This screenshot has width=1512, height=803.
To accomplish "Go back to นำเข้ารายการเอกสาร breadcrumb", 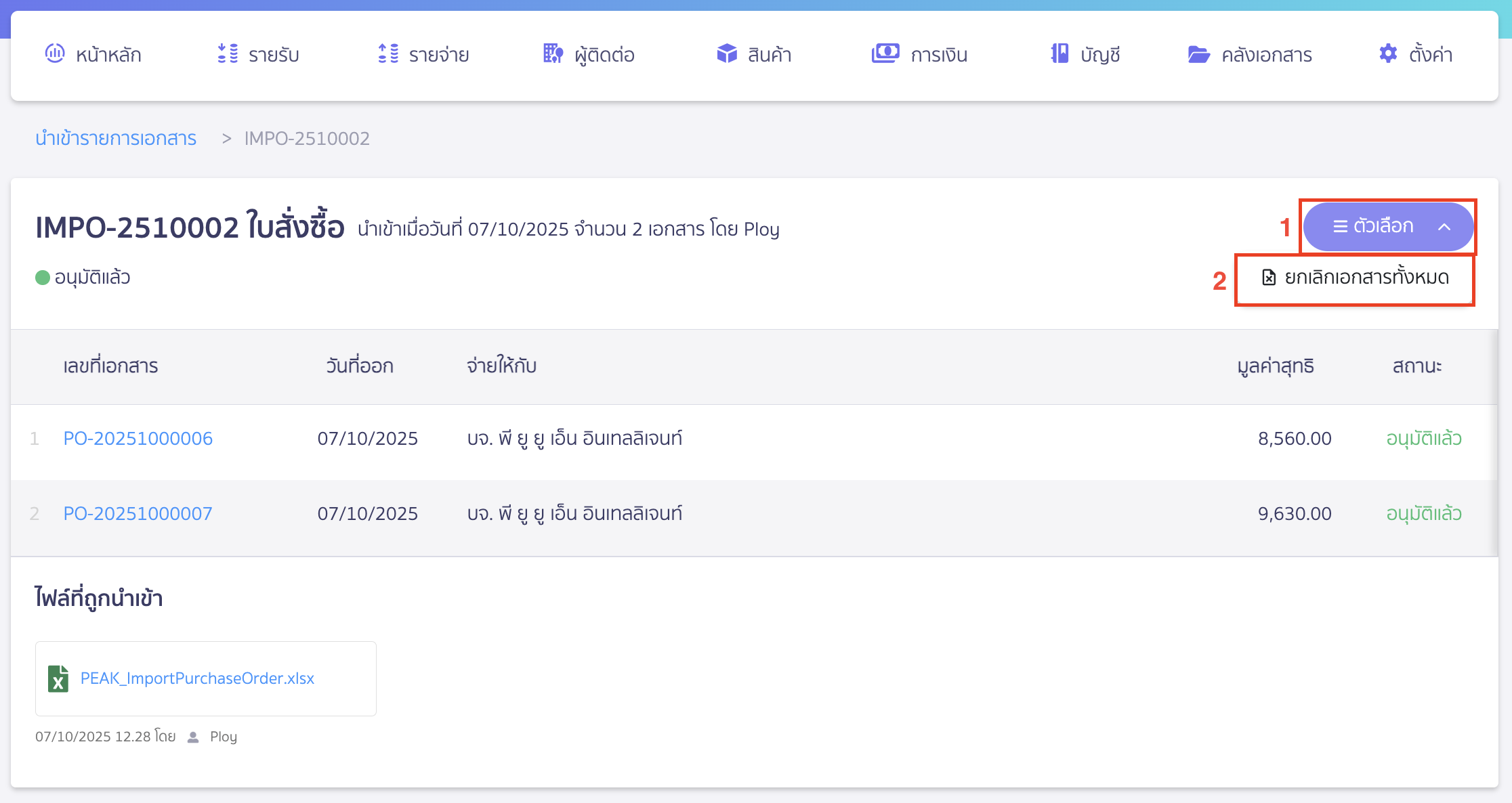I will (116, 139).
